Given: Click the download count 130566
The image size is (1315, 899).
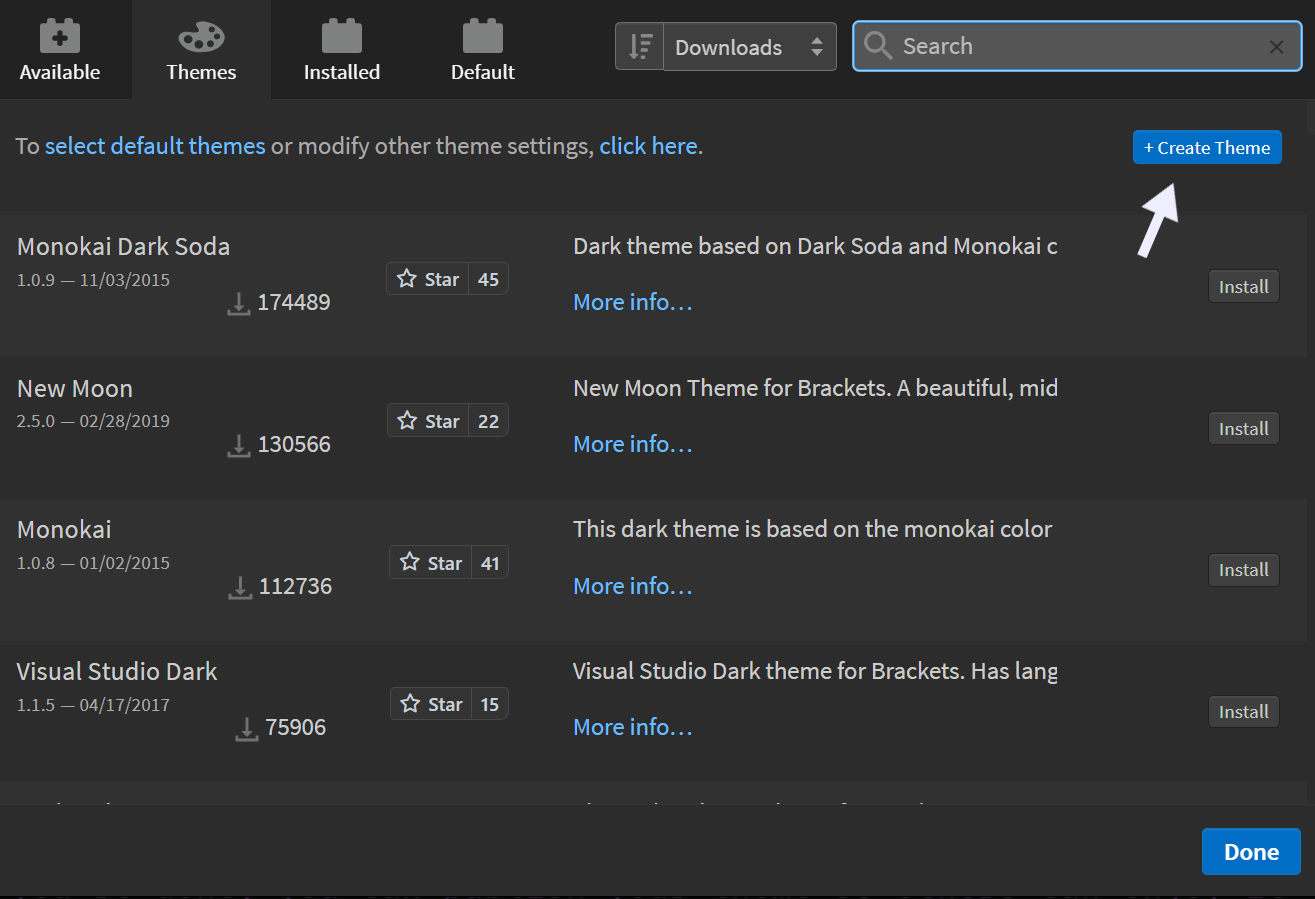Looking at the screenshot, I should (x=294, y=444).
